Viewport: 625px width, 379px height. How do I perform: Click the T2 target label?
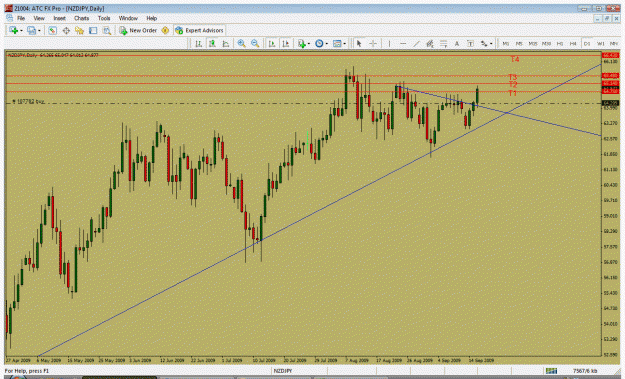pos(513,84)
